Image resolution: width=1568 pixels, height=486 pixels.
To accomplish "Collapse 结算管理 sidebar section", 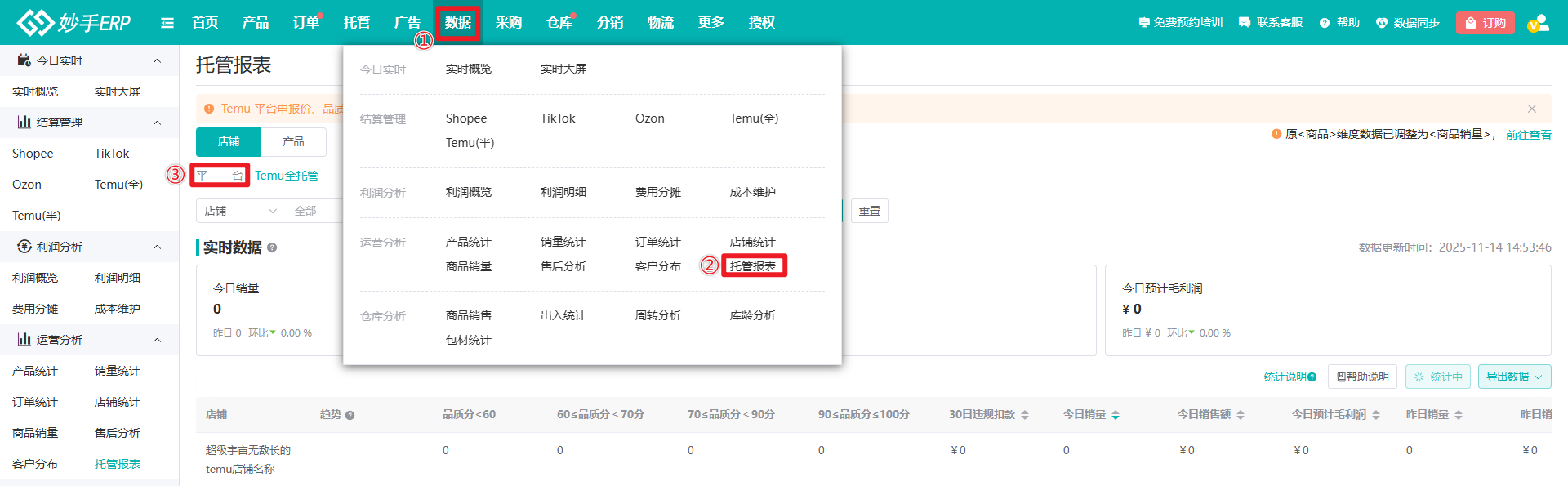I will (157, 123).
